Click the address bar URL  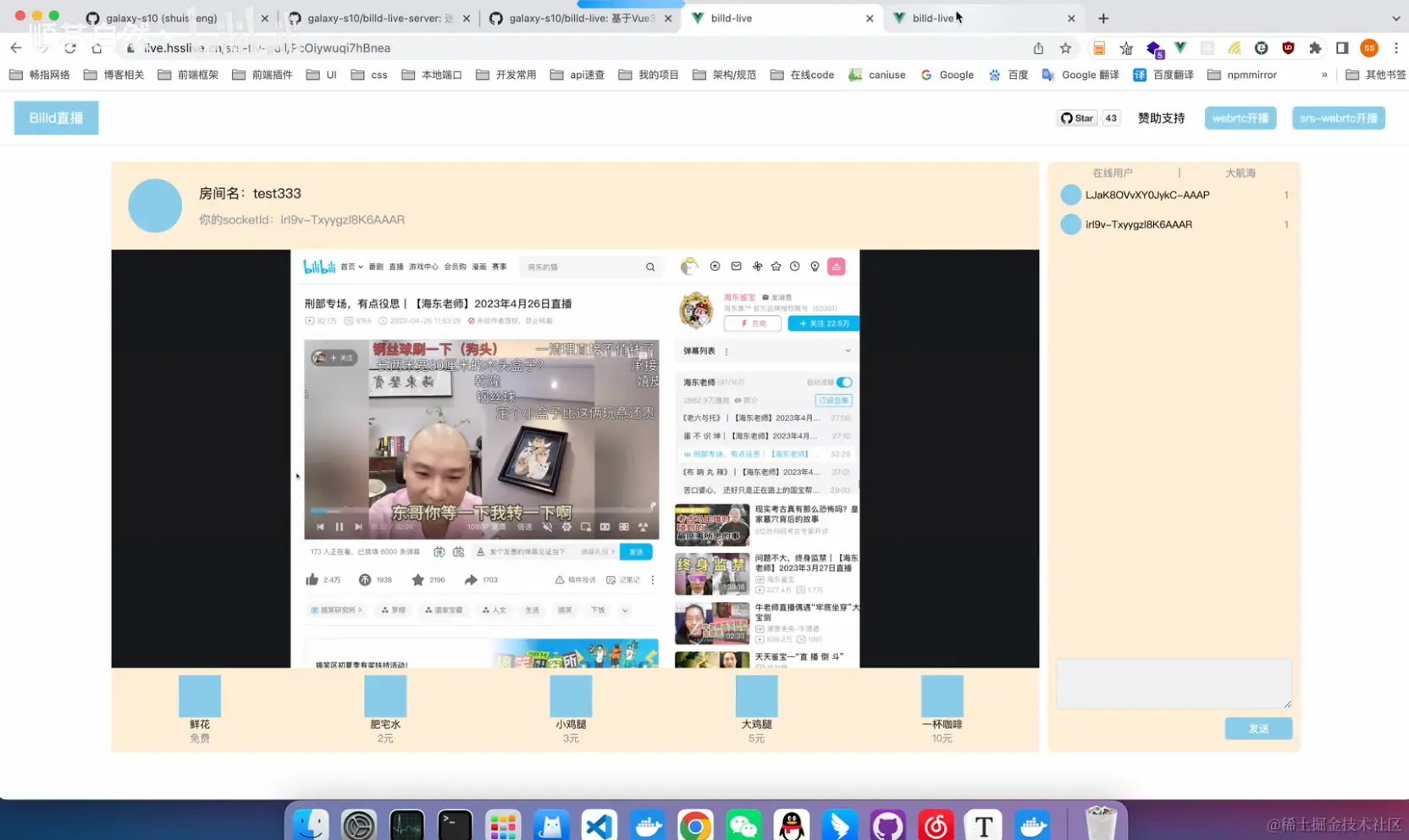[x=267, y=48]
